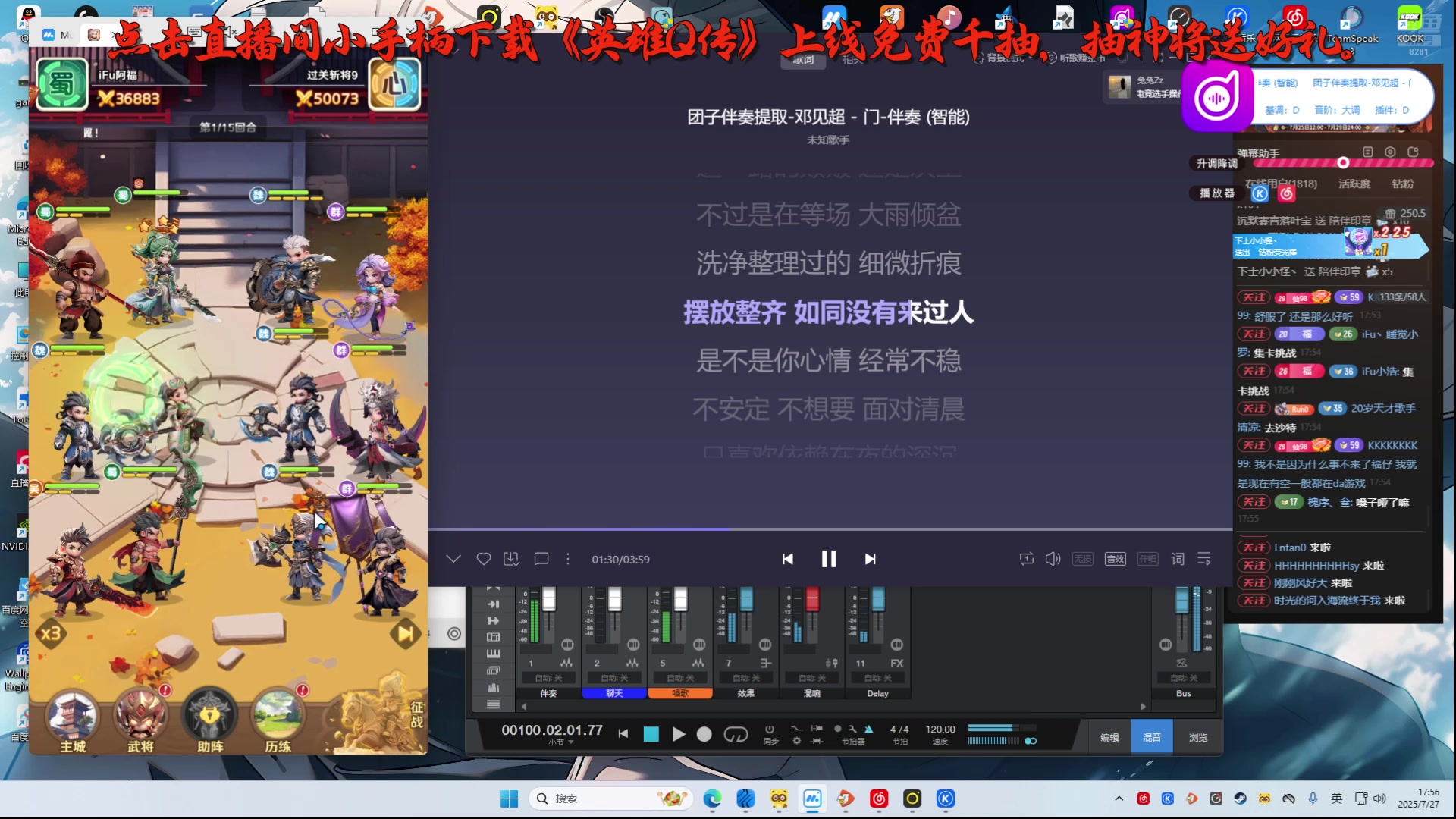
Task: Select the 伴奏 mixer channel label
Action: pos(548,693)
